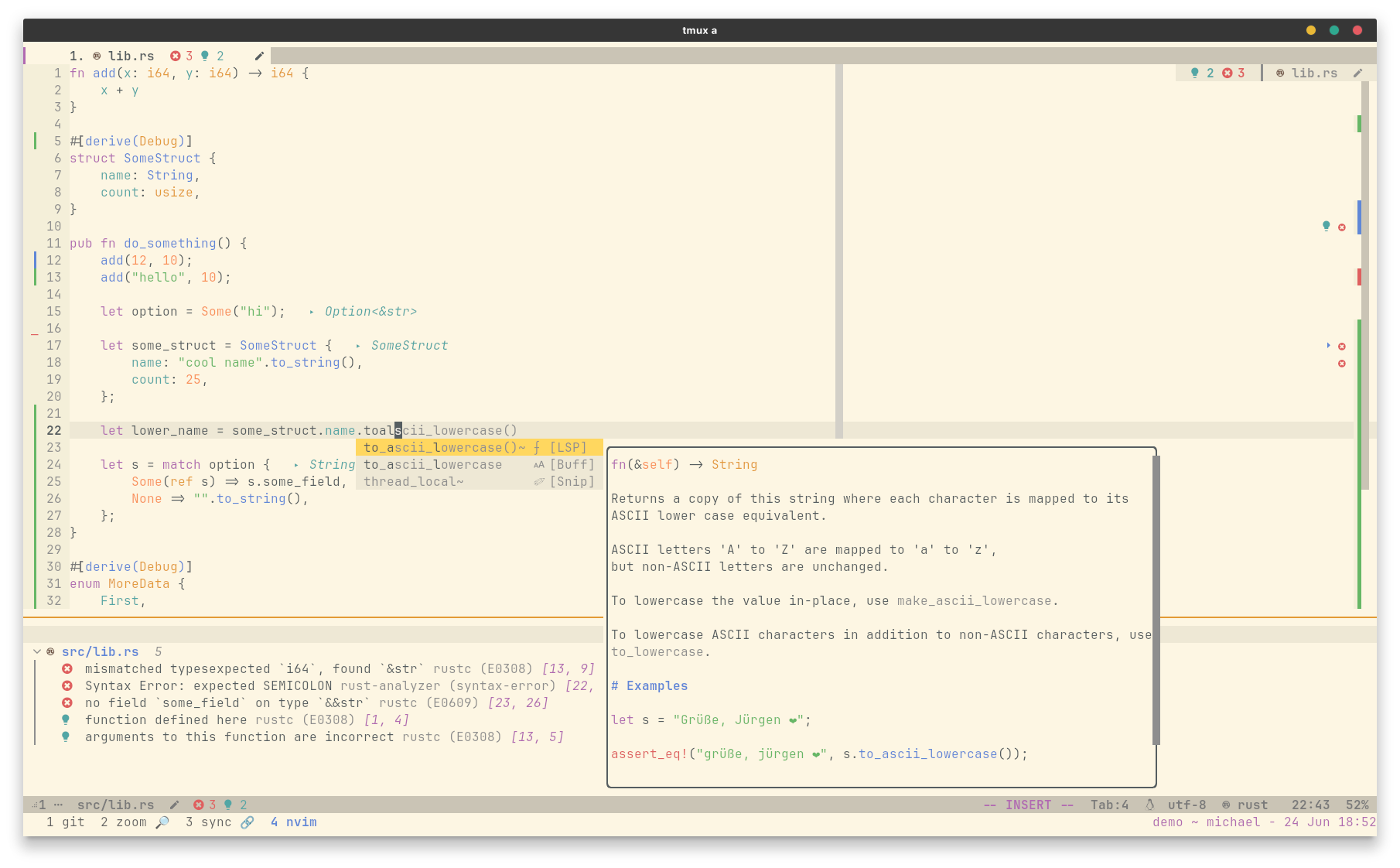Click the yellow minimize window button
The height and width of the screenshot is (868, 1400).
pos(1311,30)
